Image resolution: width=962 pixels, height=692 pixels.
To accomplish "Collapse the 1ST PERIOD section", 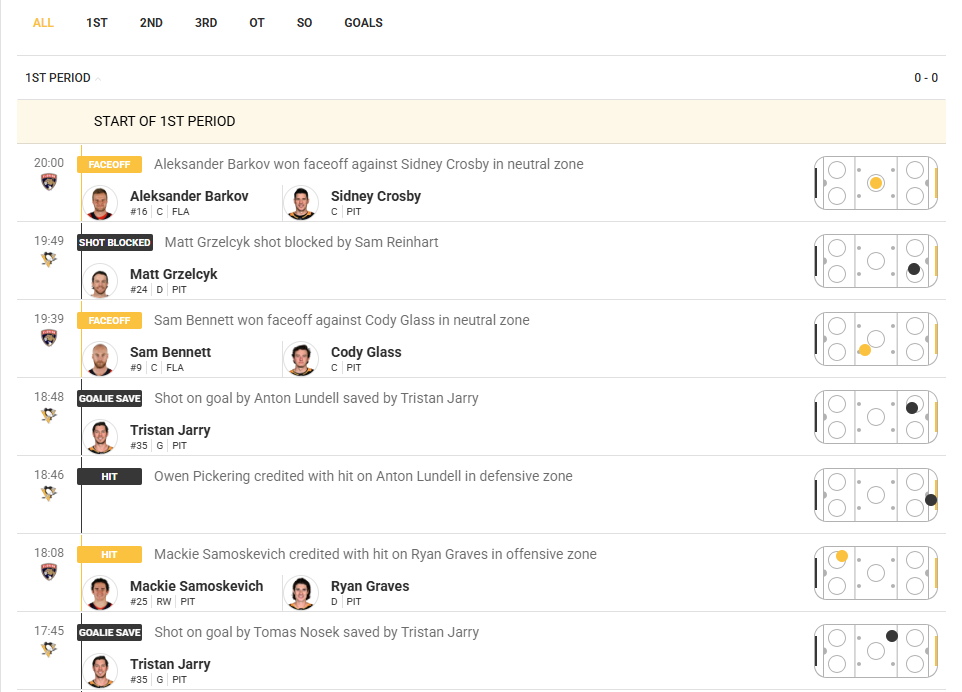I will tap(63, 78).
